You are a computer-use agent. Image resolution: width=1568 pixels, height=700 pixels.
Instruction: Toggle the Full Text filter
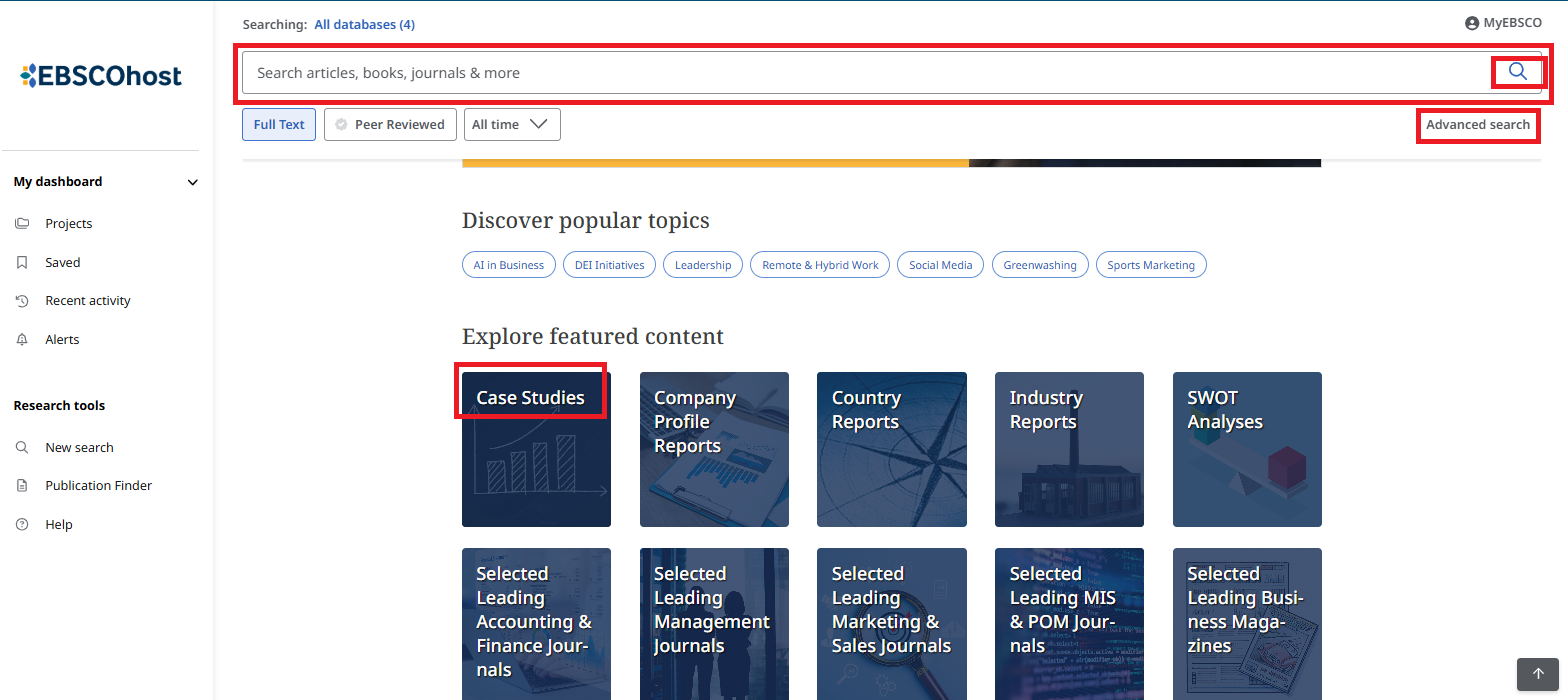[x=279, y=125]
